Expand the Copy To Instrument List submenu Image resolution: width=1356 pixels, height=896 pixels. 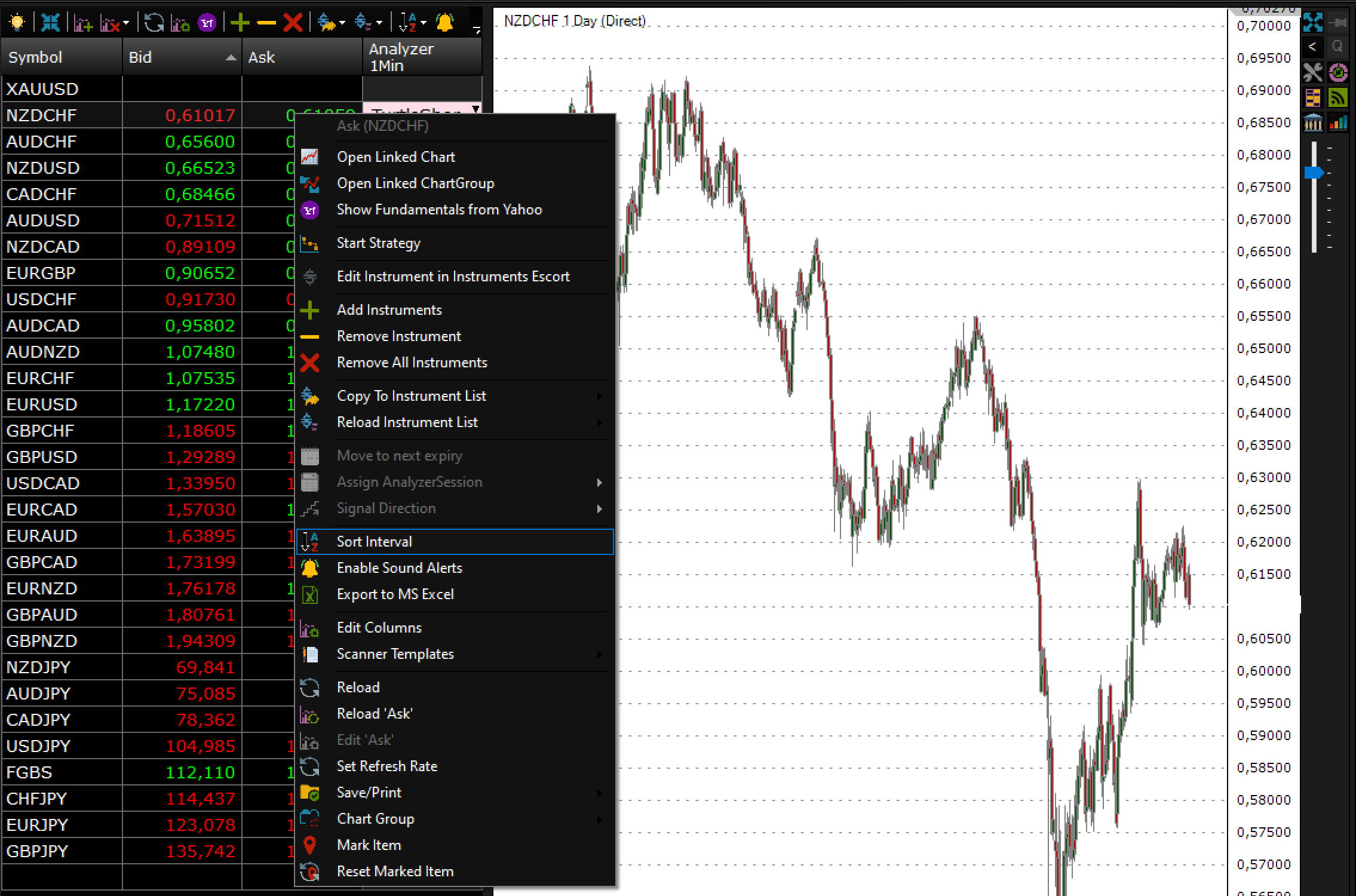click(x=411, y=395)
